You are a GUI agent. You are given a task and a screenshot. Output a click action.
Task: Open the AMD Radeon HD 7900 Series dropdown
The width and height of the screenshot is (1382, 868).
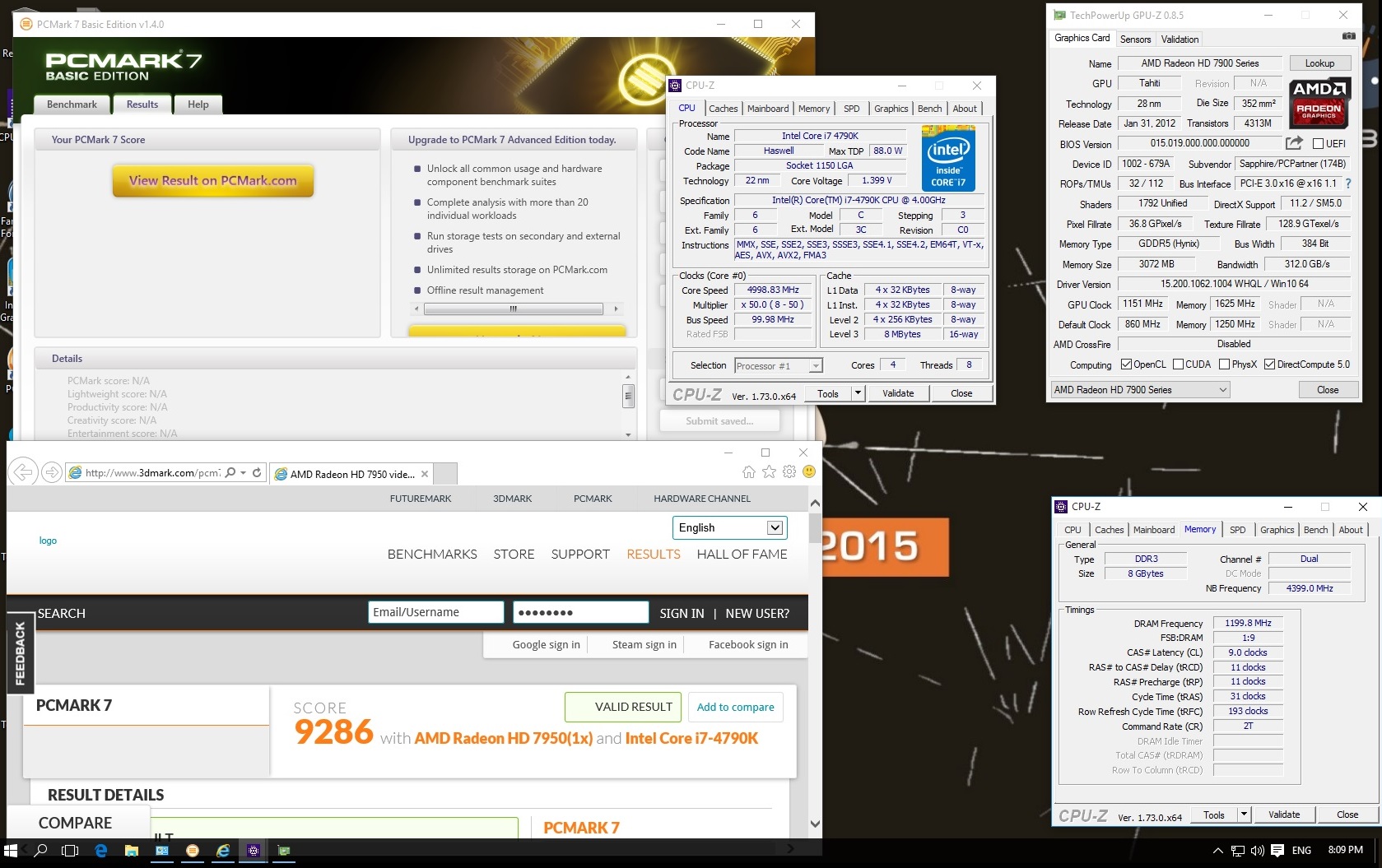tap(1140, 390)
